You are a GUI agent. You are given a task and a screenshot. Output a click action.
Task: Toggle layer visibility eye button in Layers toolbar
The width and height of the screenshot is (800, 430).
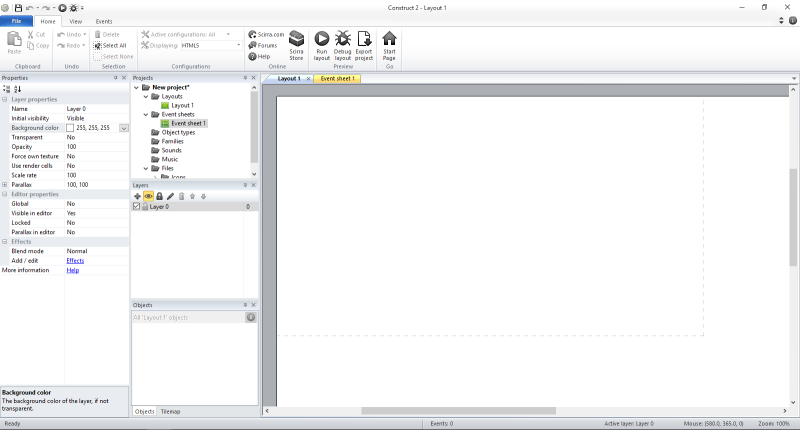[x=148, y=196]
